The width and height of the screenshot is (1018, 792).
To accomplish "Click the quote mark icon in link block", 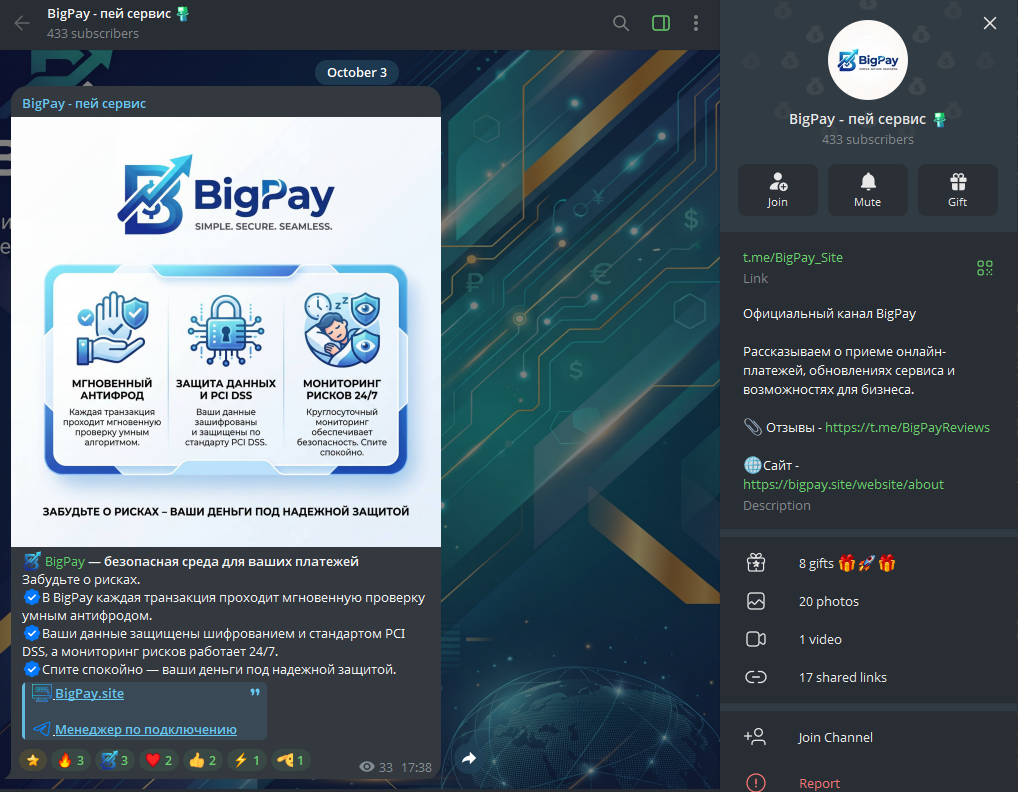I will pos(255,692).
